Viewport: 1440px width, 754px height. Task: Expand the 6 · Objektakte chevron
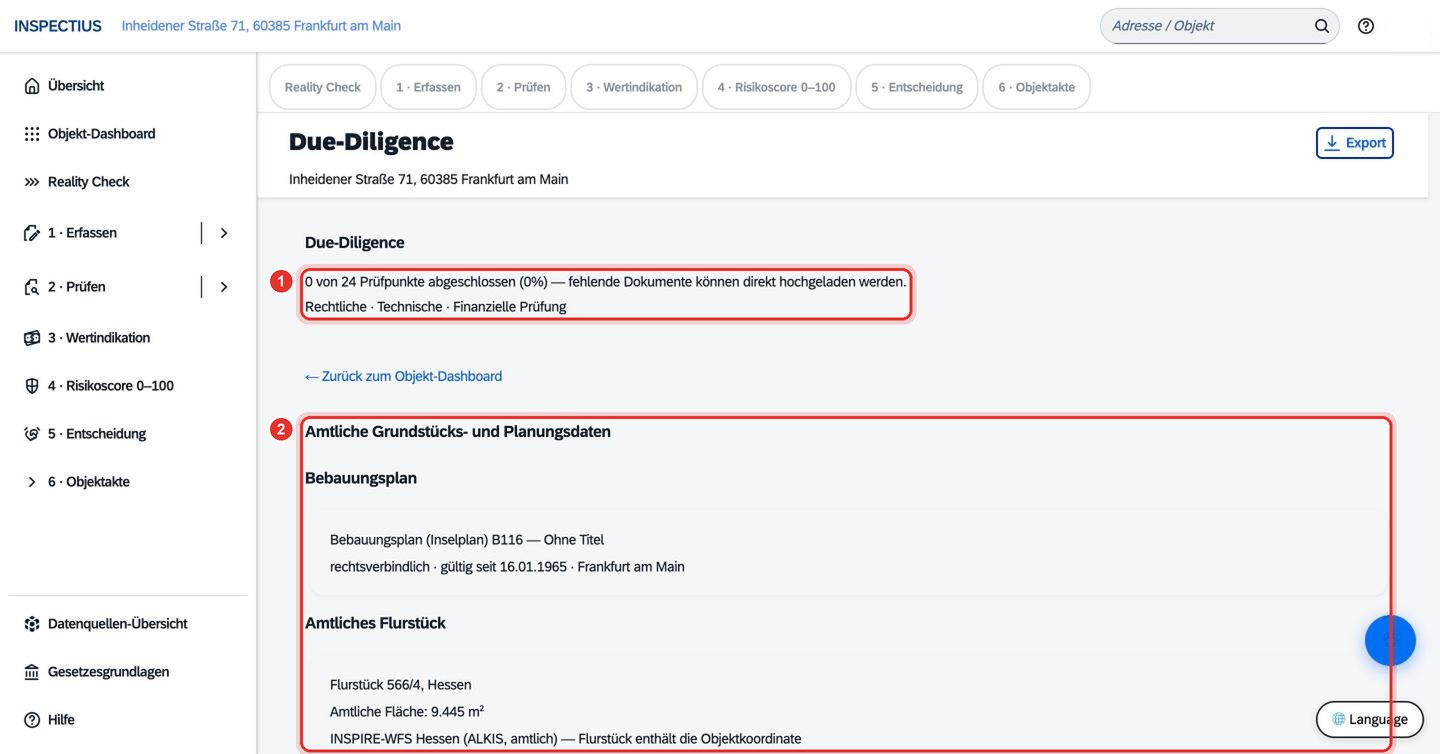pos(32,482)
